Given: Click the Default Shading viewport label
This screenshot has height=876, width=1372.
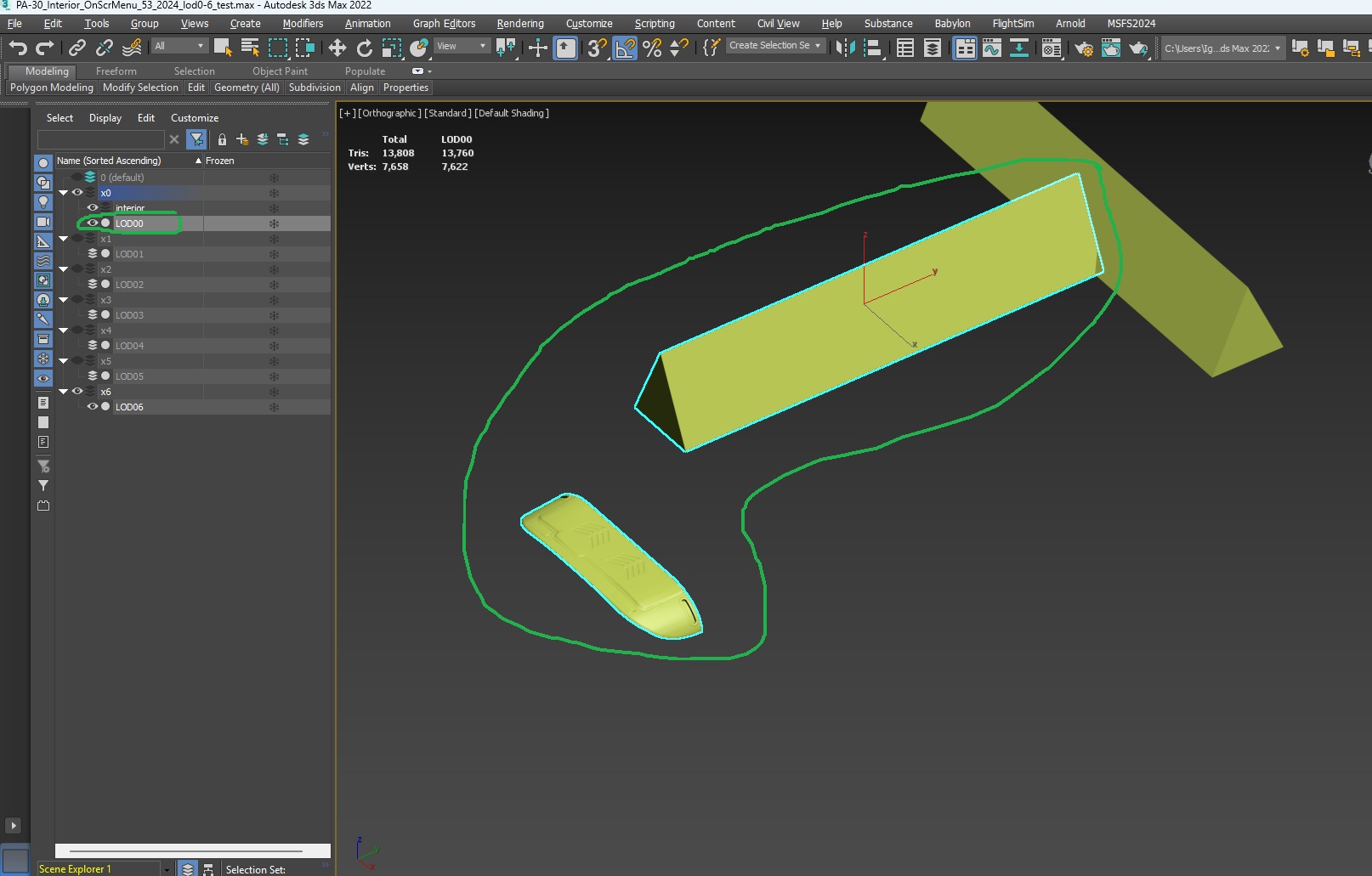Looking at the screenshot, I should coord(512,113).
